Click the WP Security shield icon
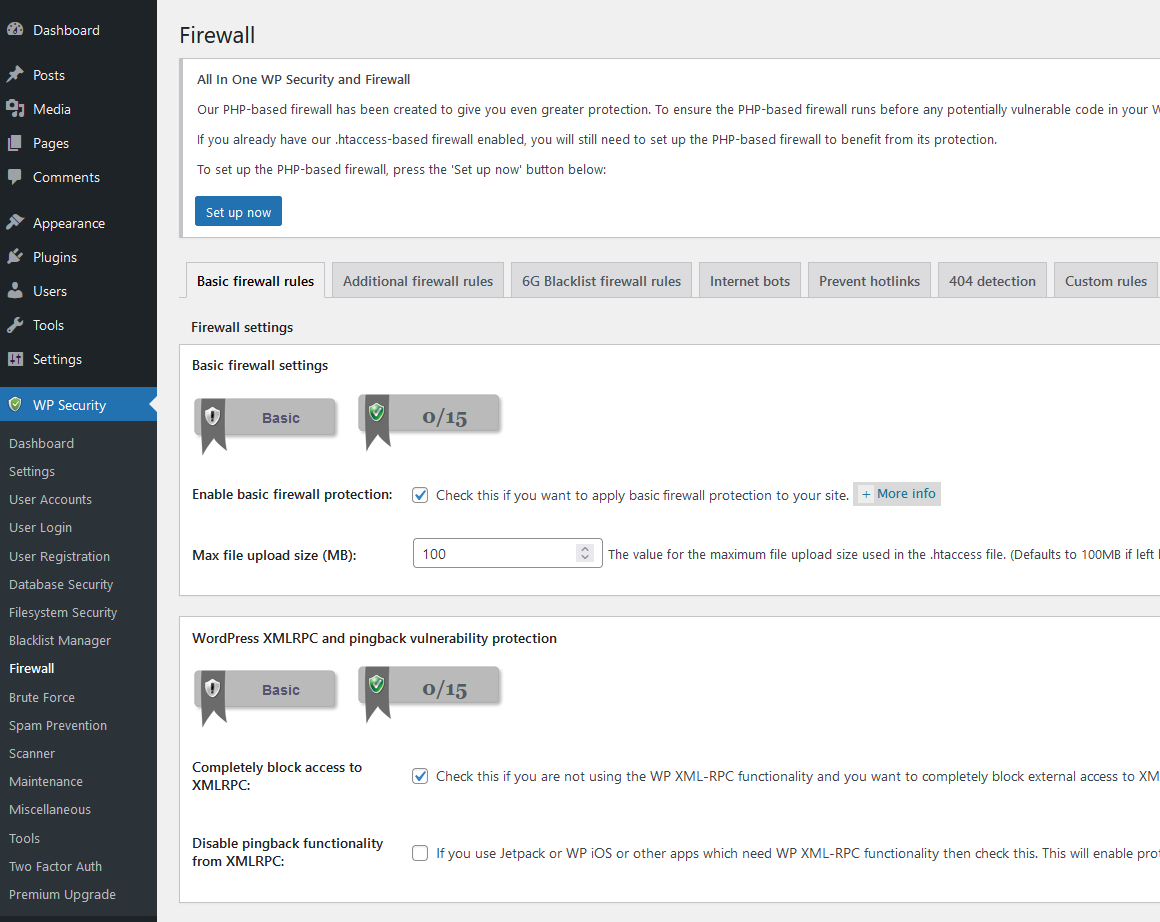The width and height of the screenshot is (1160, 922). pyautogui.click(x=15, y=405)
